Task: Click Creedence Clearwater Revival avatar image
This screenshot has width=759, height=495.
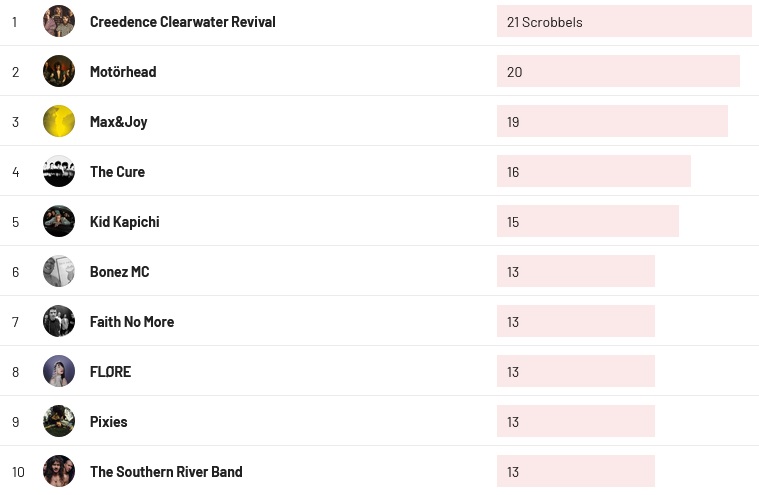Action: [59, 21]
